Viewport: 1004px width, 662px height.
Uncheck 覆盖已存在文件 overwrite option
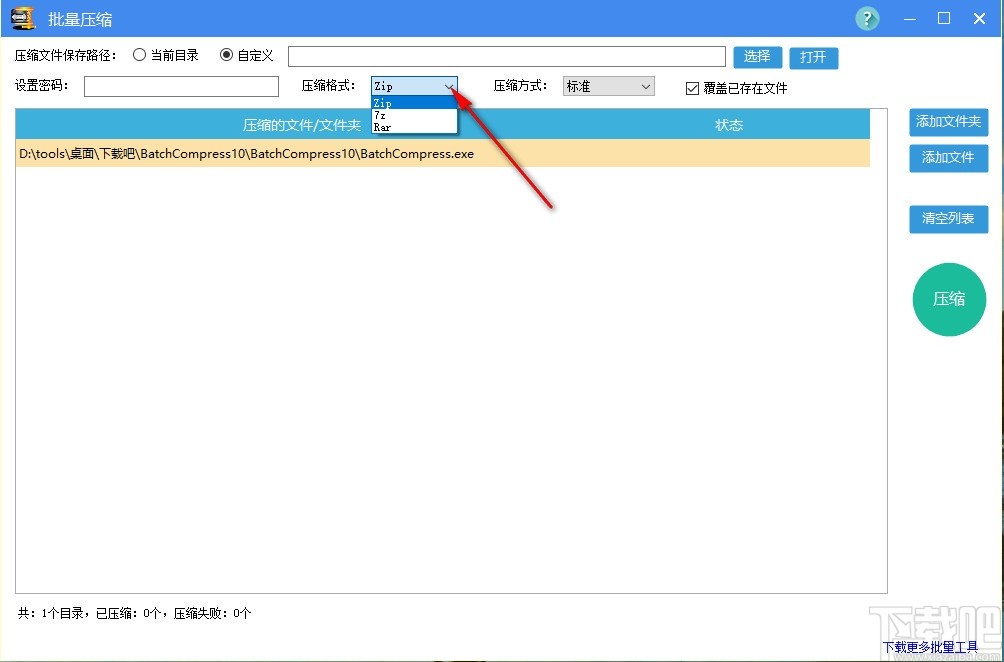[692, 88]
